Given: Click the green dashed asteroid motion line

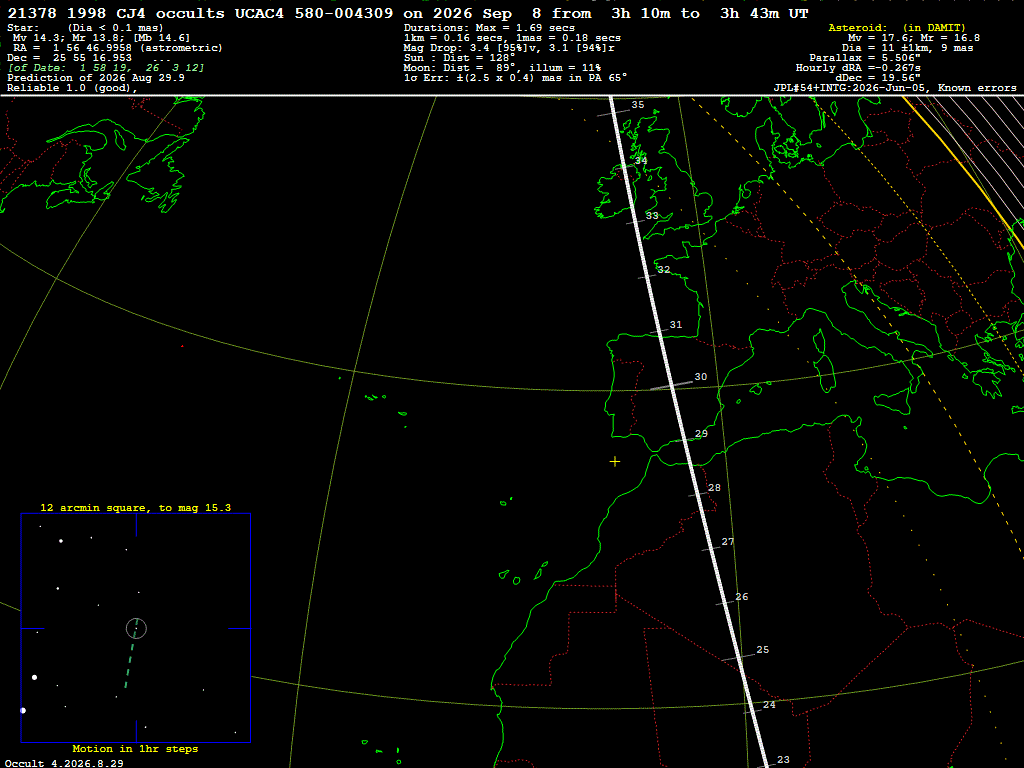Looking at the screenshot, I should point(131,656).
